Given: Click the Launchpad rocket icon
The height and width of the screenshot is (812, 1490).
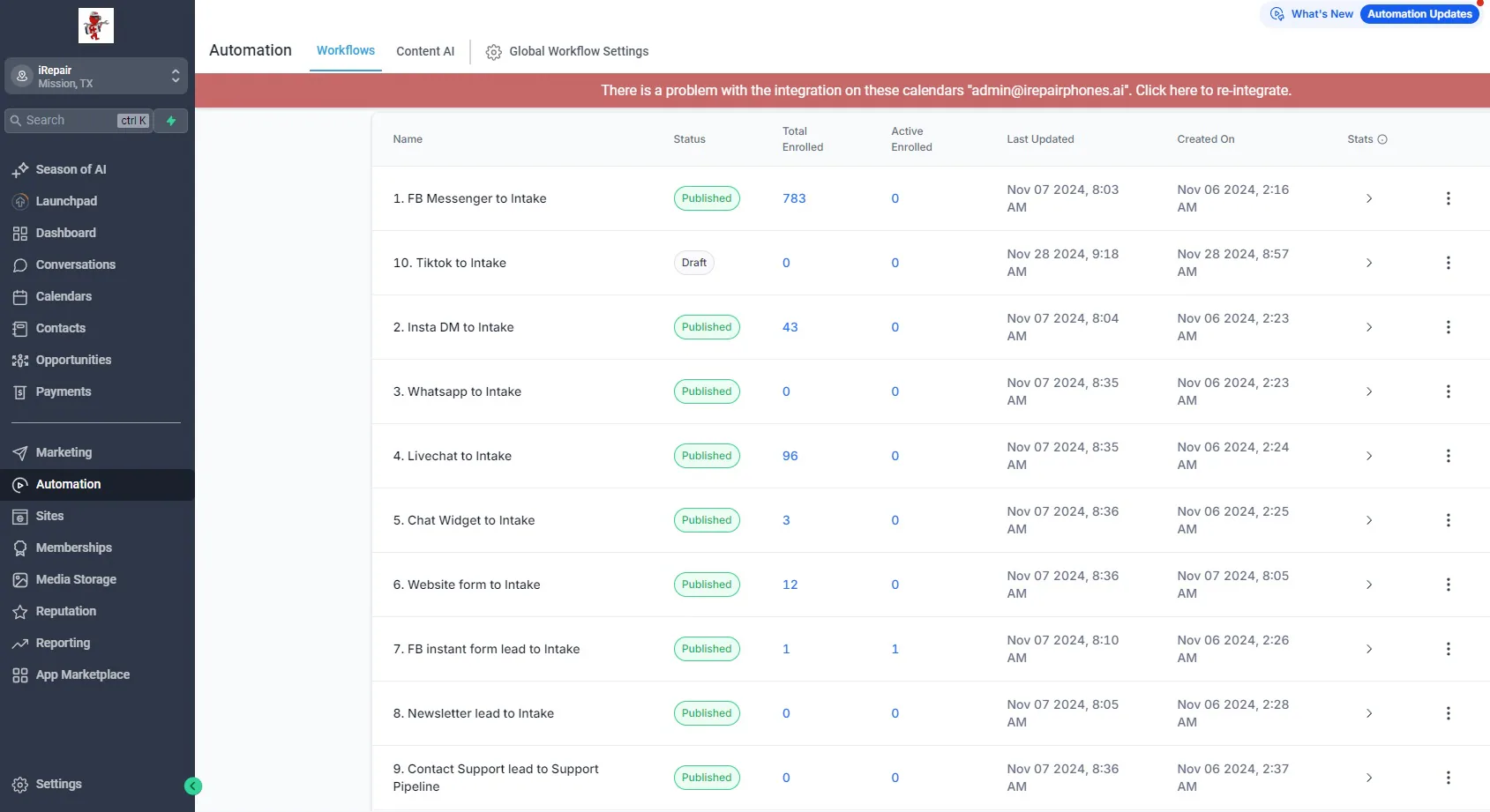Looking at the screenshot, I should coord(20,201).
